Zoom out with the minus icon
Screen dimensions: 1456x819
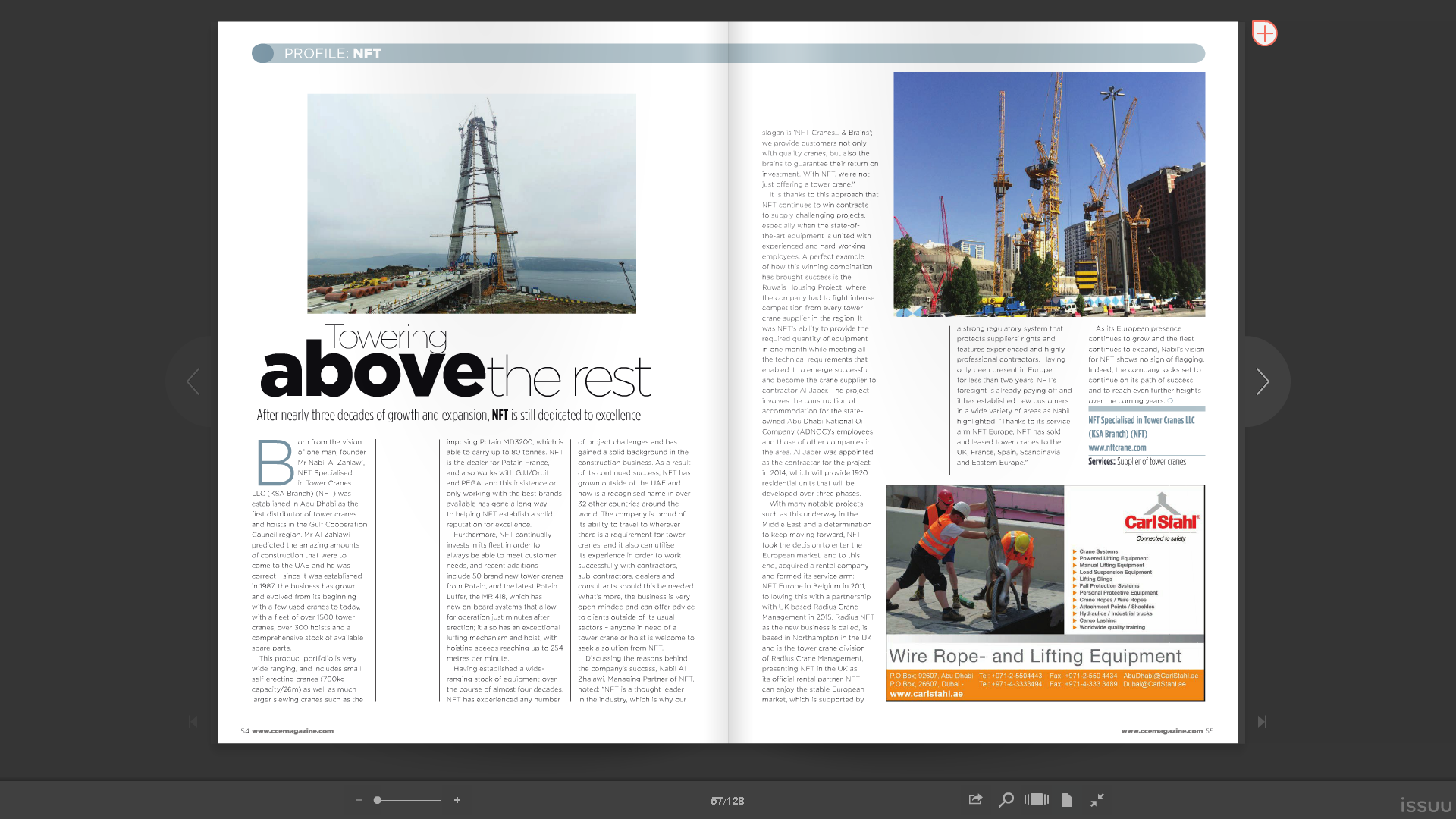pyautogui.click(x=359, y=800)
